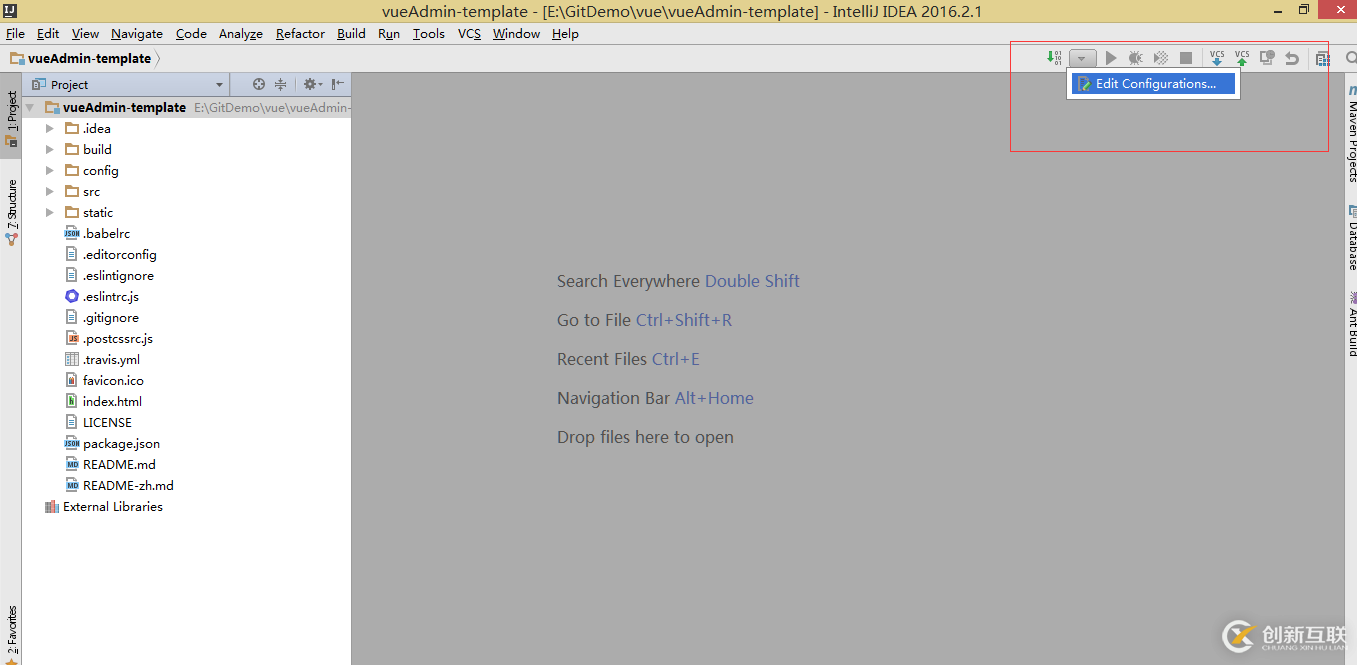Open the File menu
The height and width of the screenshot is (665, 1357).
click(x=15, y=33)
